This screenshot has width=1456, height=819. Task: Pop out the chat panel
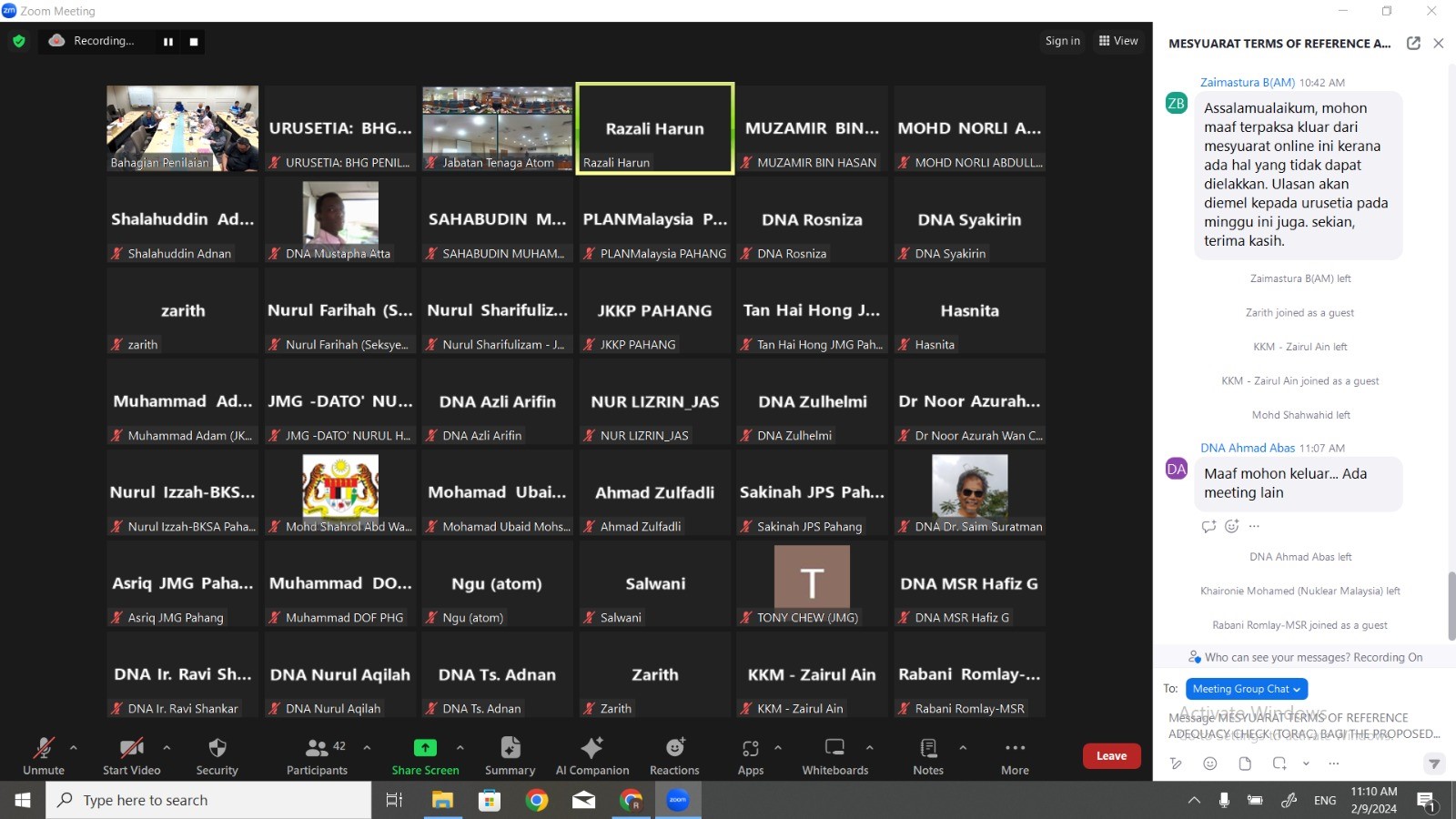click(x=1413, y=43)
